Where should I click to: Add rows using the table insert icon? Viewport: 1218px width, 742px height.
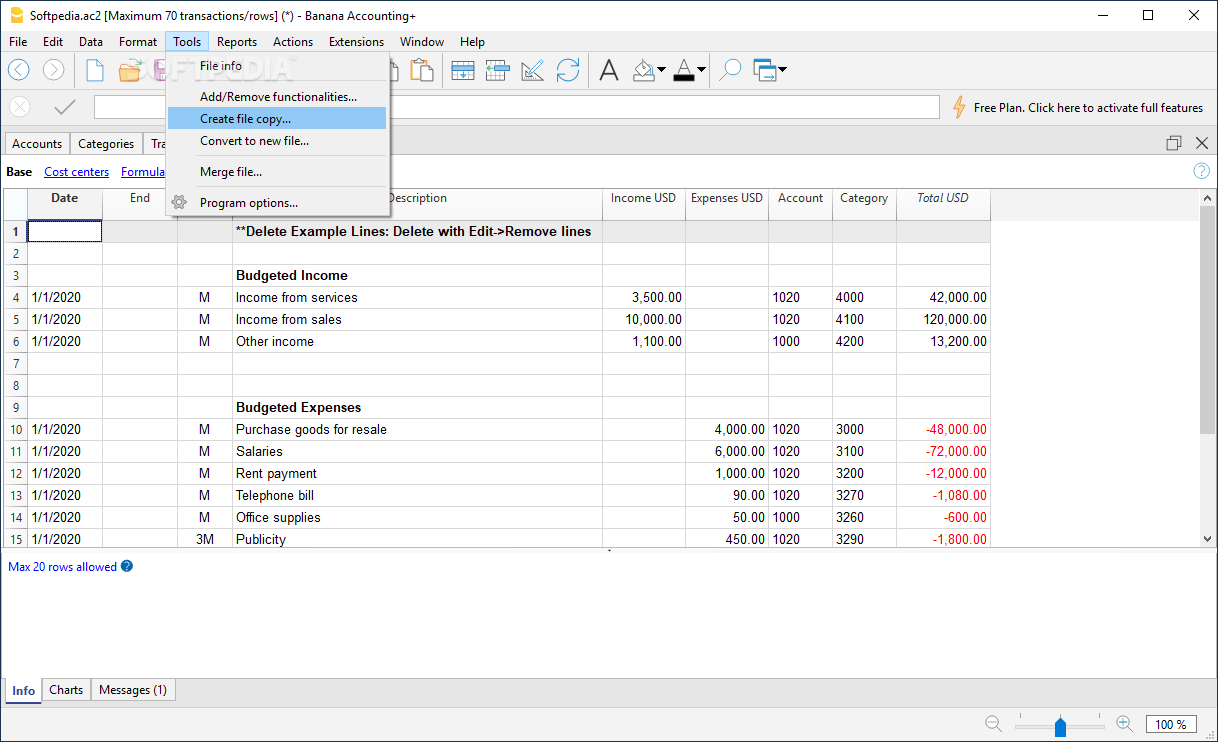463,70
